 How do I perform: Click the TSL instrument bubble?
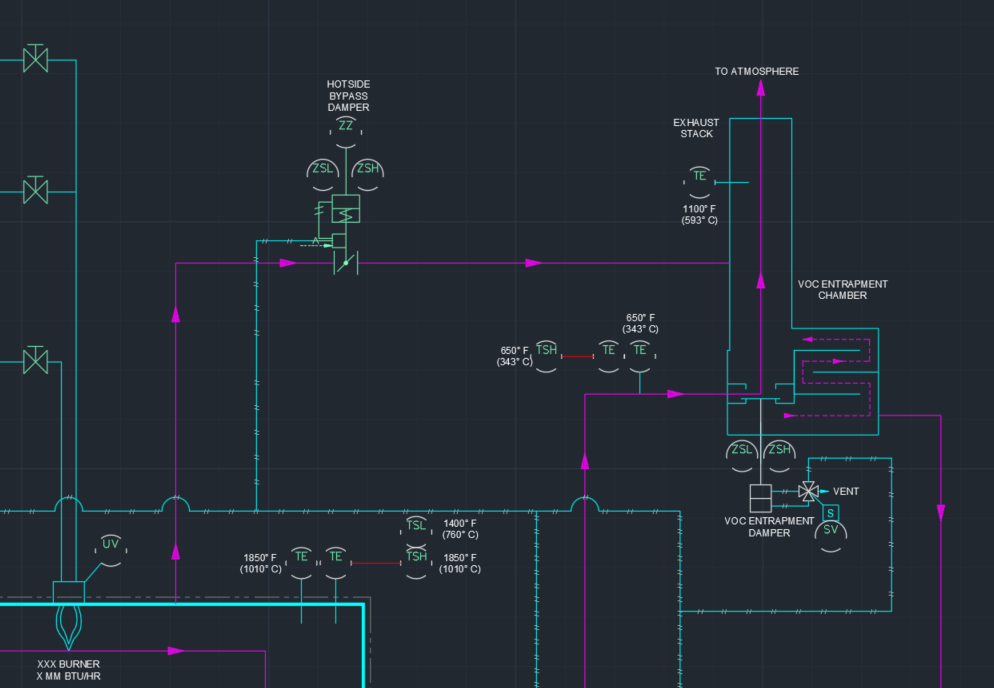click(x=416, y=531)
